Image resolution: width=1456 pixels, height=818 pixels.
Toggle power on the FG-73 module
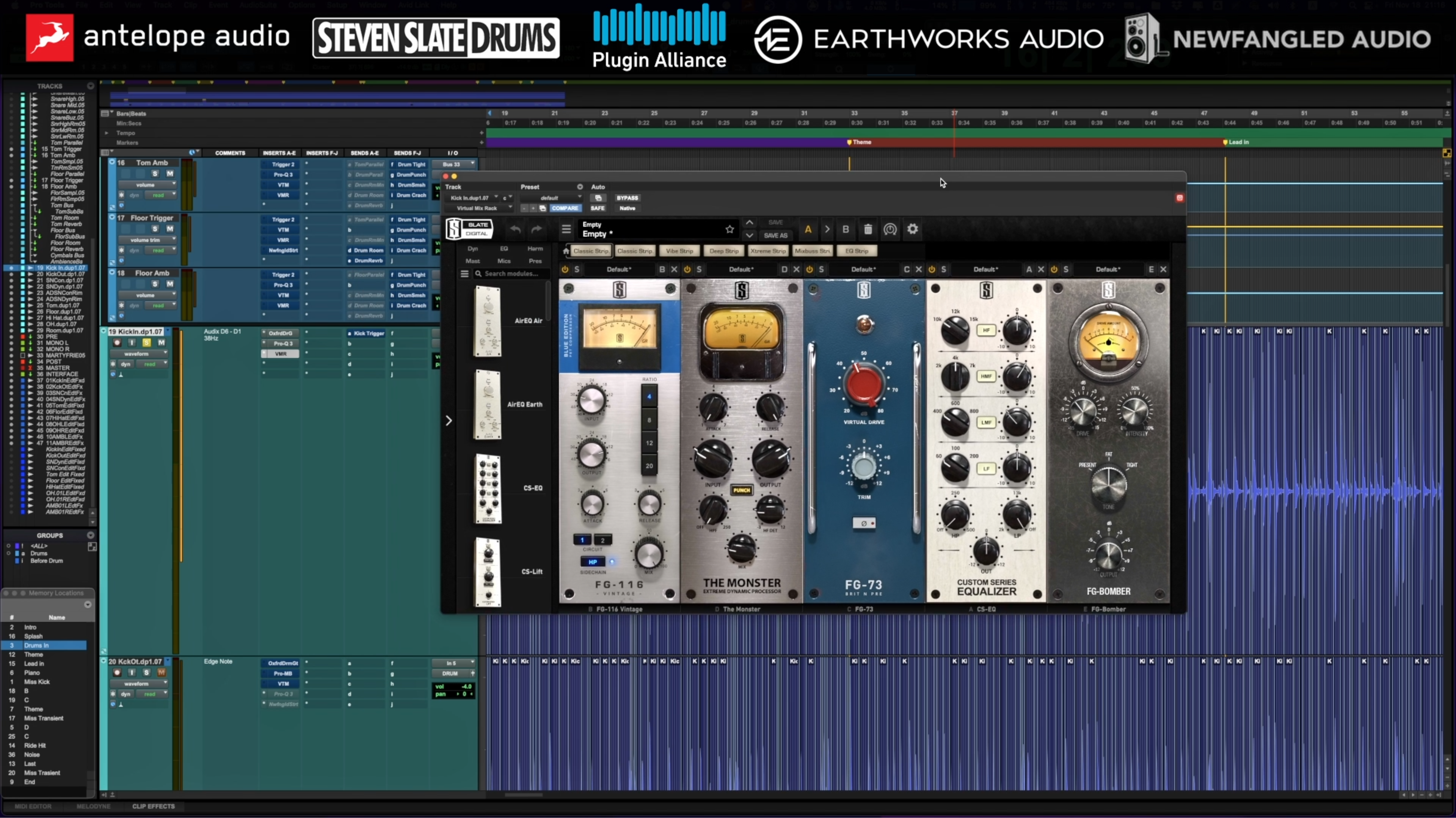pos(810,269)
